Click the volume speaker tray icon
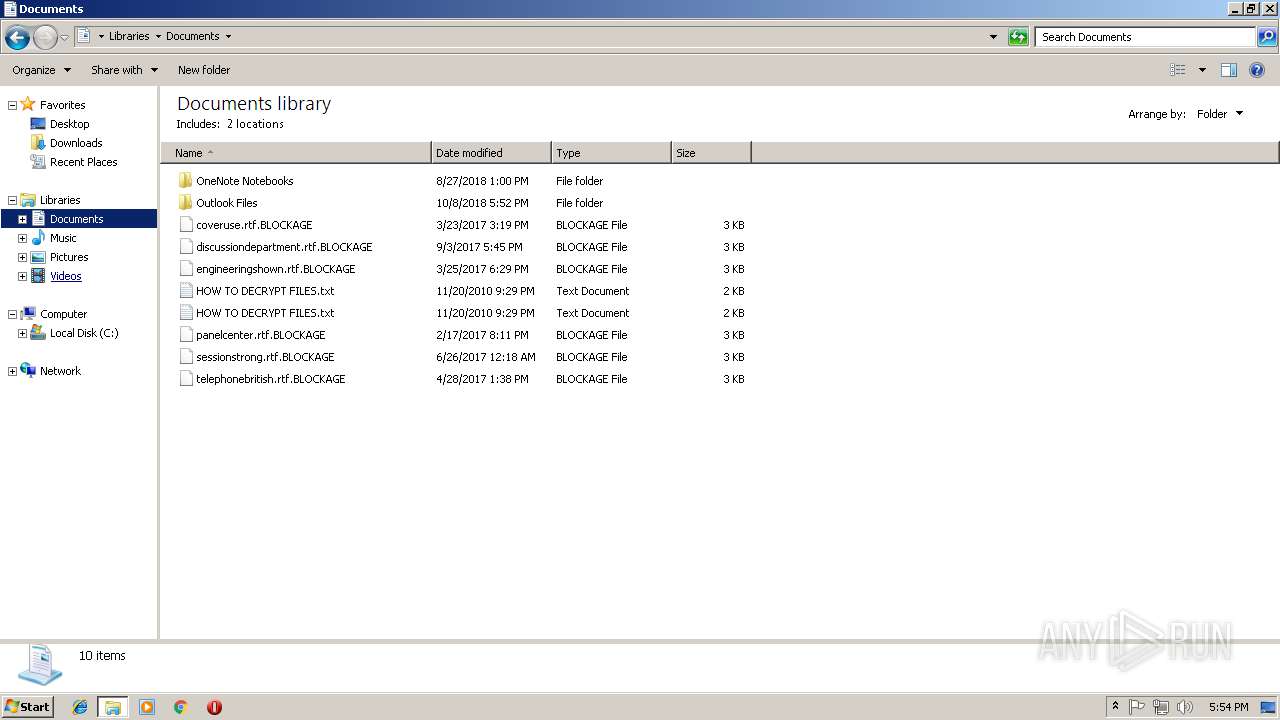 (x=1185, y=707)
